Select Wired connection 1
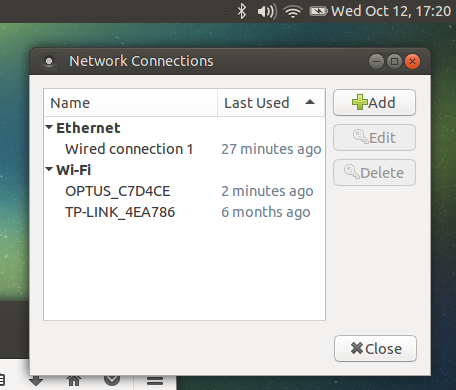This screenshot has height=390, width=456. pyautogui.click(x=184, y=149)
